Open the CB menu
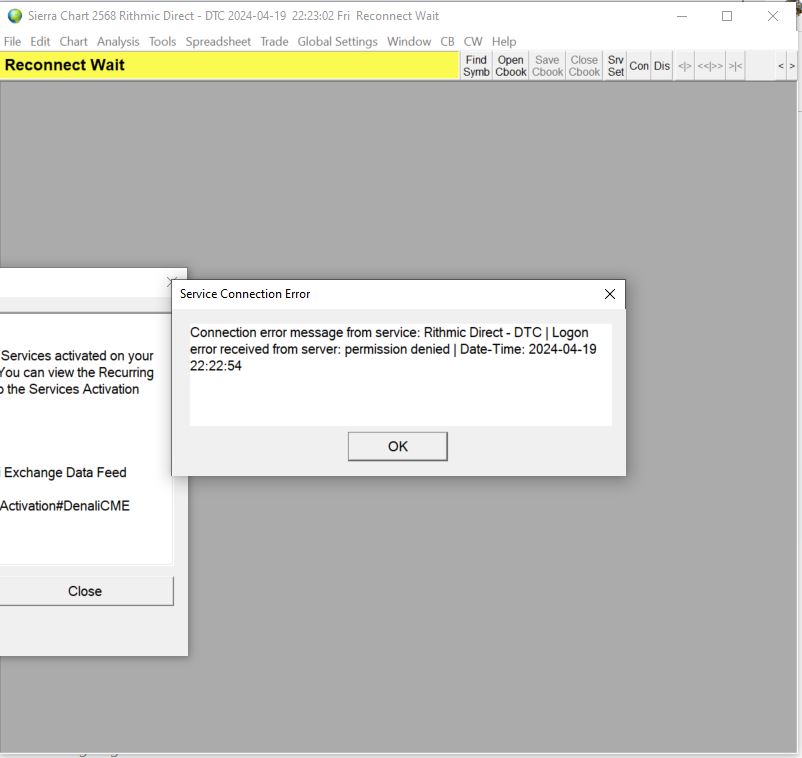Image resolution: width=802 pixels, height=758 pixels. pos(448,41)
